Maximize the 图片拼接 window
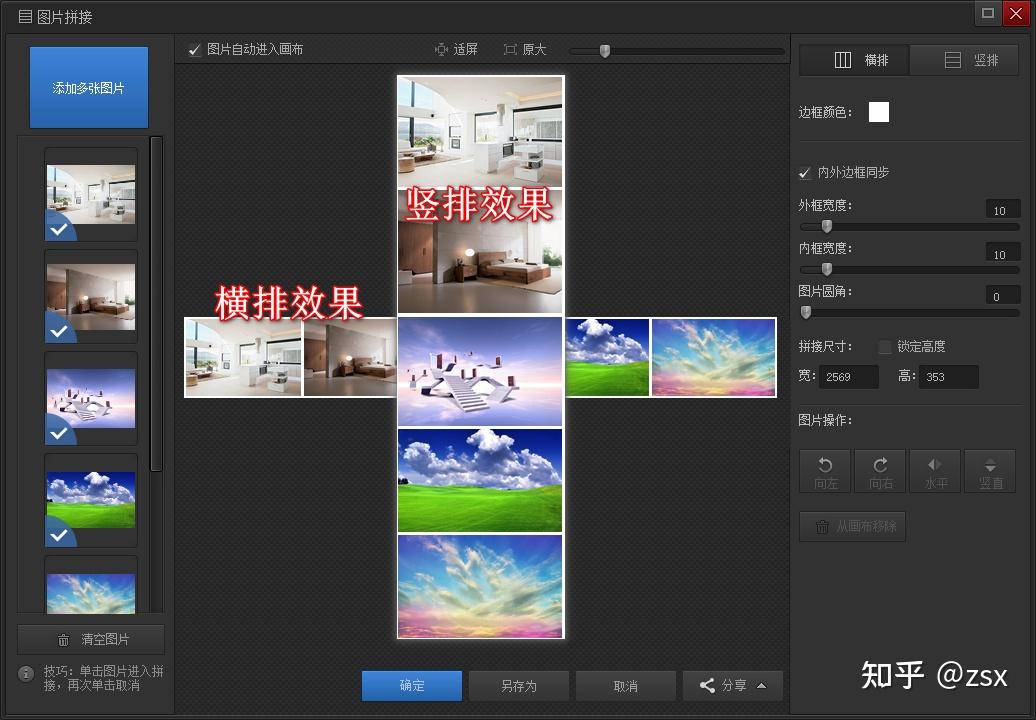The image size is (1036, 720). pyautogui.click(x=988, y=13)
